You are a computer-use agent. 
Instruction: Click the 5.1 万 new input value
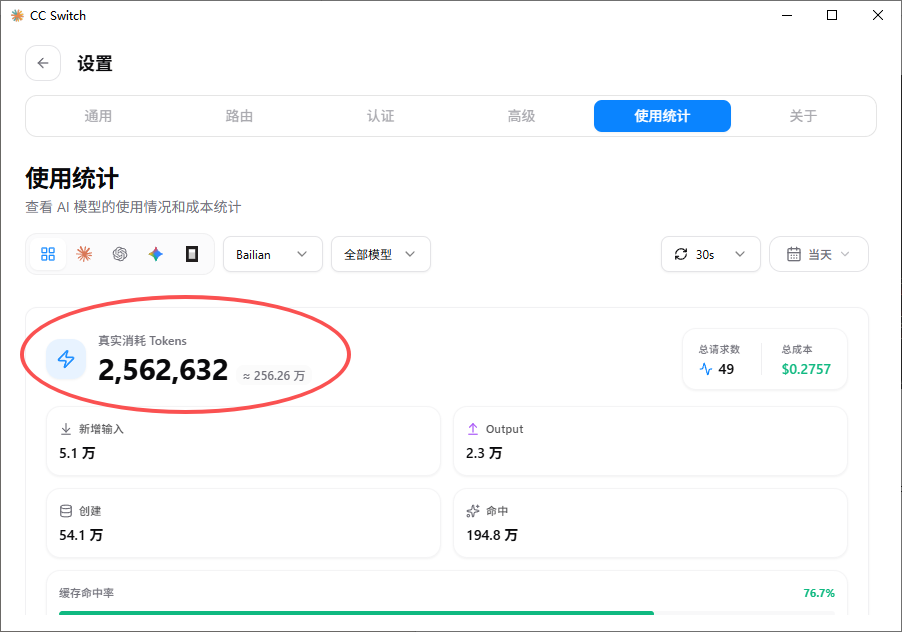tap(77, 454)
